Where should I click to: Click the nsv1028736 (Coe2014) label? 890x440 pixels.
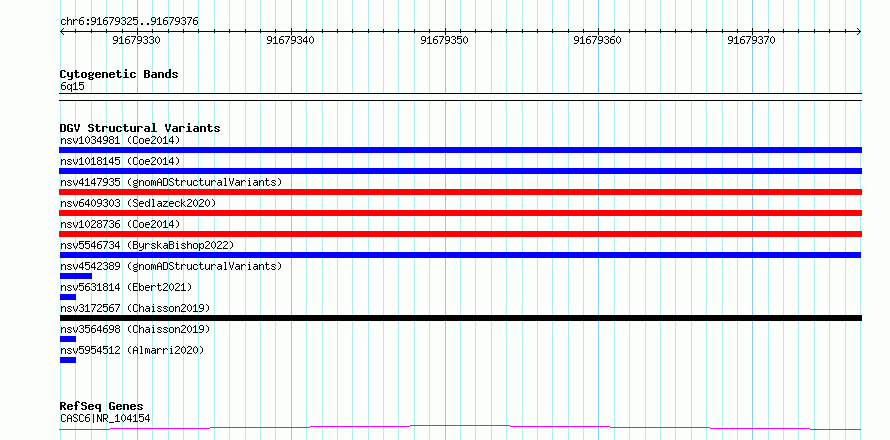pyautogui.click(x=120, y=224)
